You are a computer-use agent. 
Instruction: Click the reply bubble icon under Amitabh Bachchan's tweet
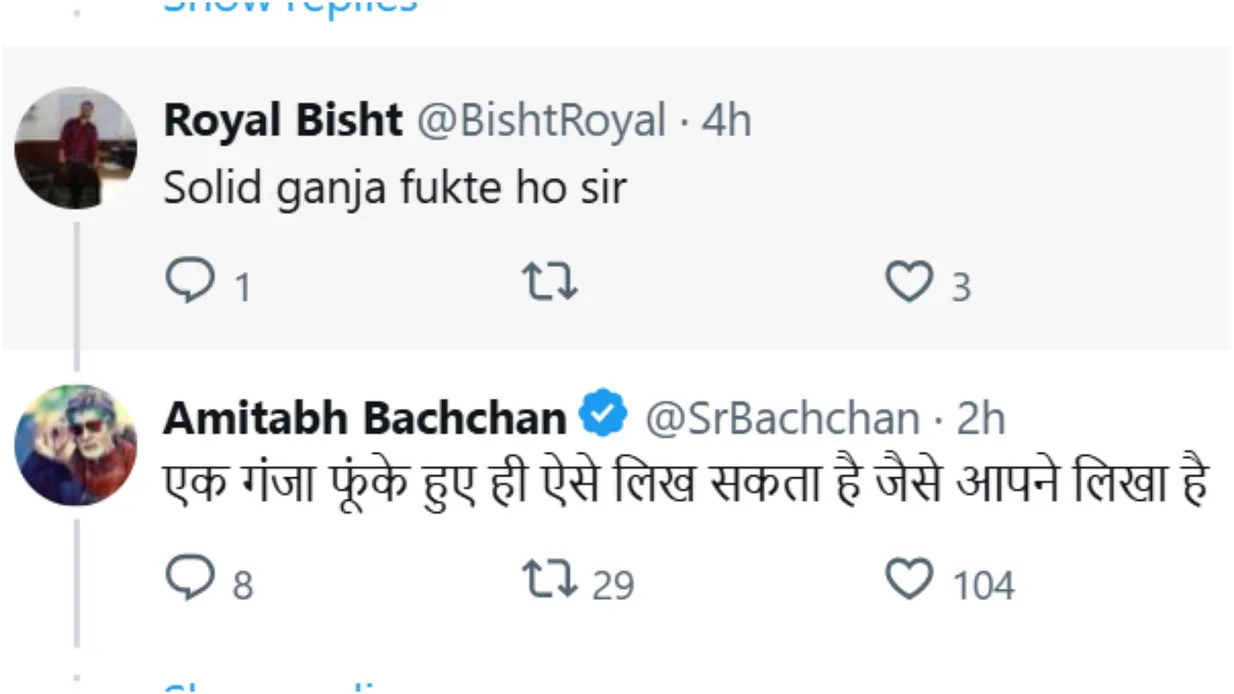(x=187, y=581)
